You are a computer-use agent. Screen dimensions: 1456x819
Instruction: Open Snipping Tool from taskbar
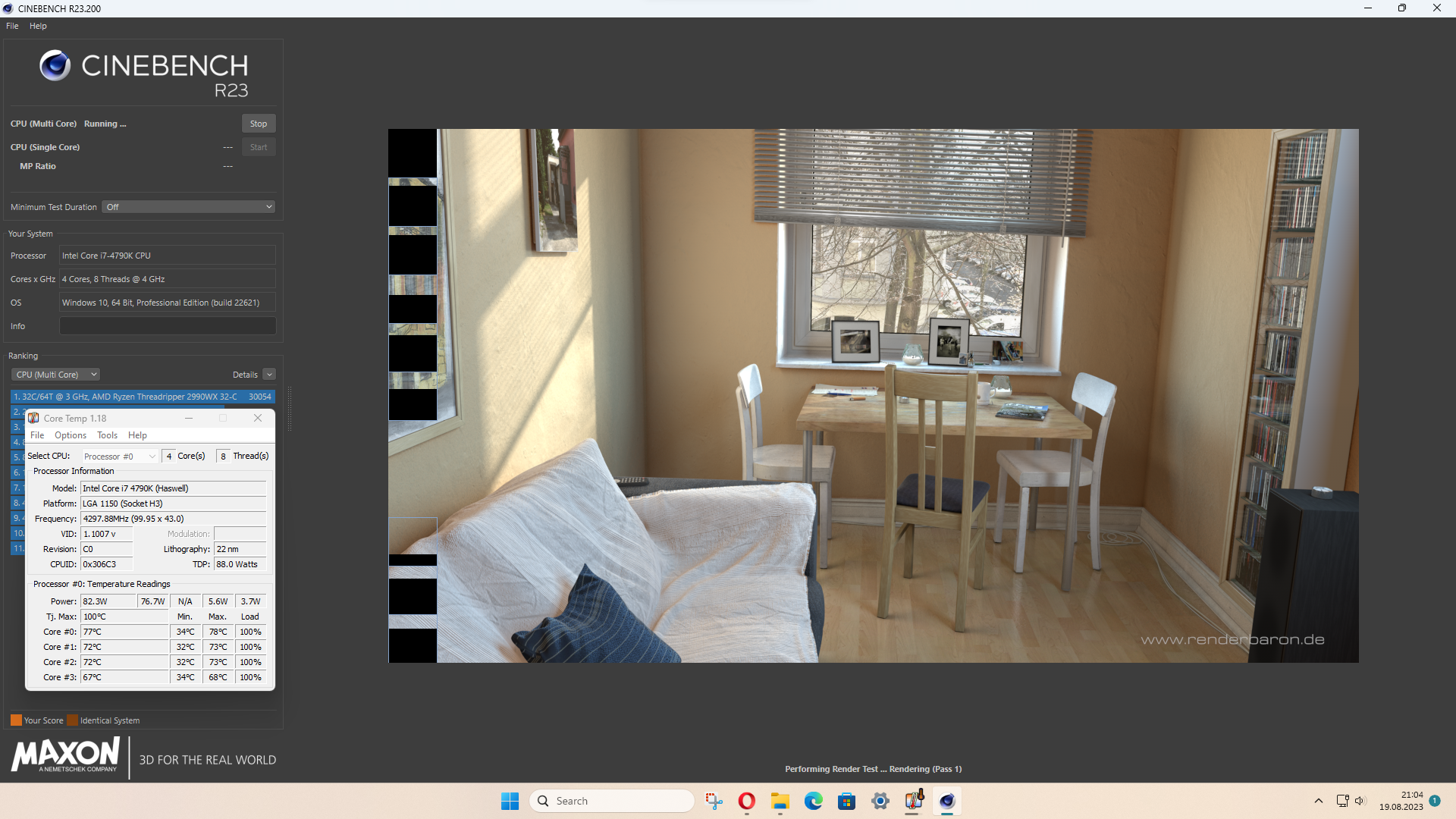pyautogui.click(x=714, y=801)
